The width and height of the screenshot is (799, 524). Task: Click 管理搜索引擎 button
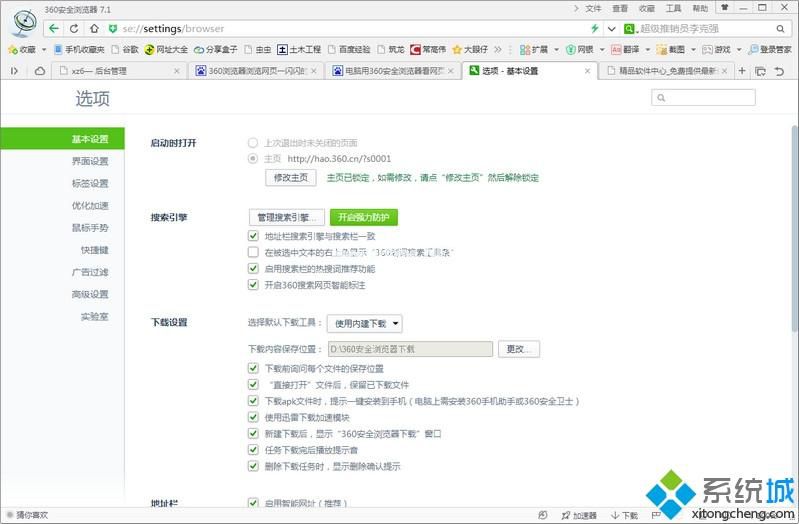click(x=287, y=217)
